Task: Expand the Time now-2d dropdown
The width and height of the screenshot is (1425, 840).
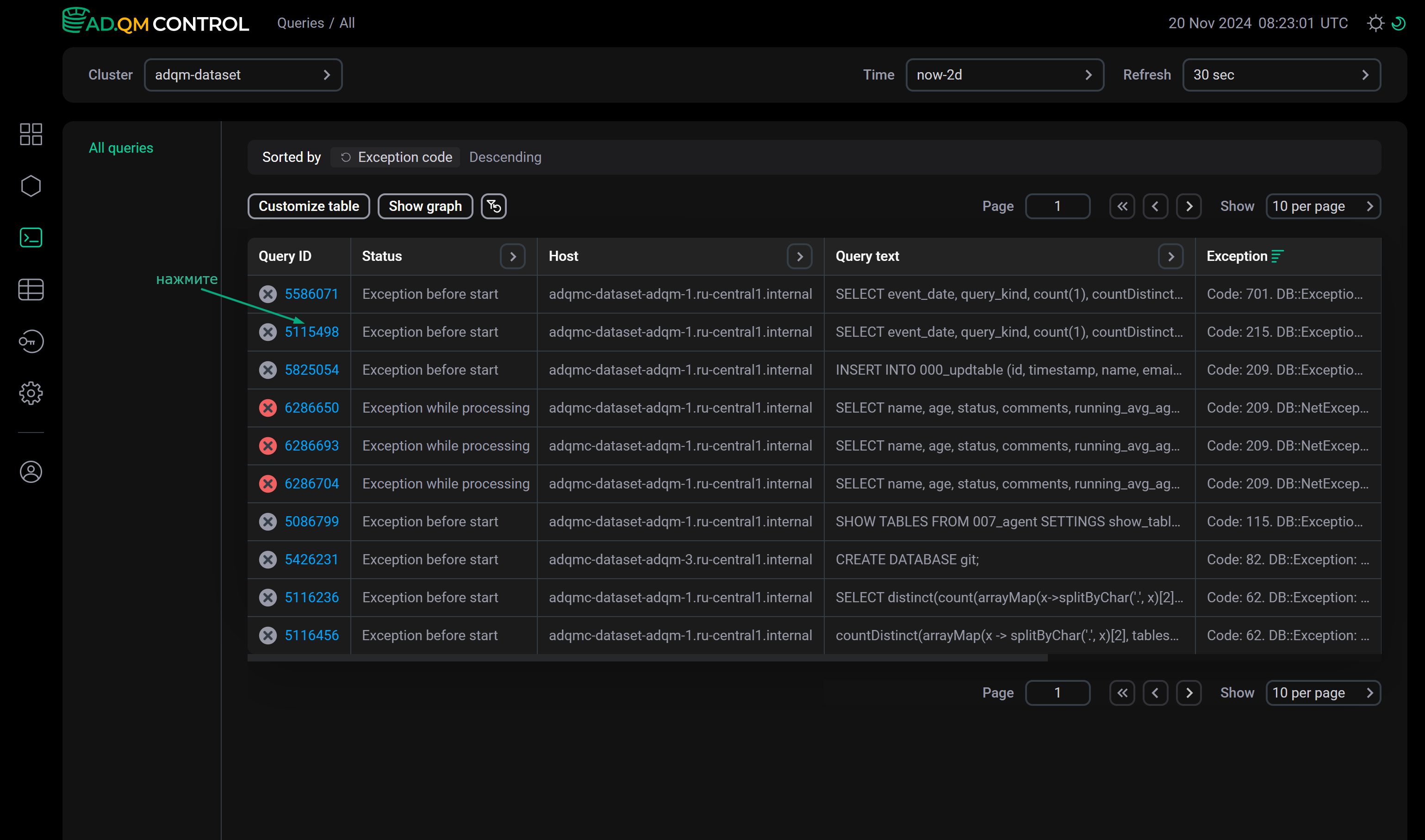Action: click(1004, 75)
